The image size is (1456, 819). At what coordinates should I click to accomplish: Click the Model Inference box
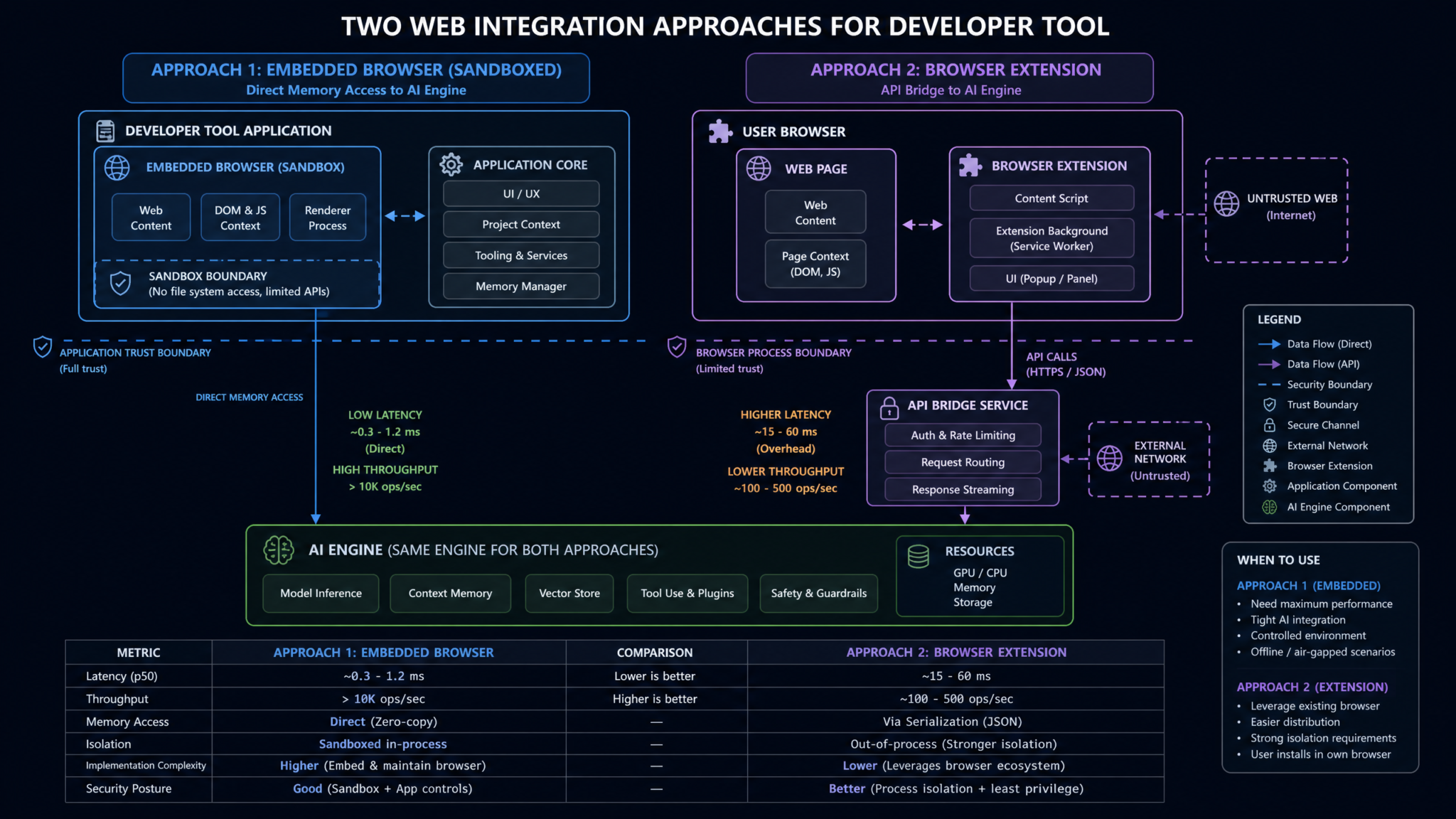click(x=321, y=593)
